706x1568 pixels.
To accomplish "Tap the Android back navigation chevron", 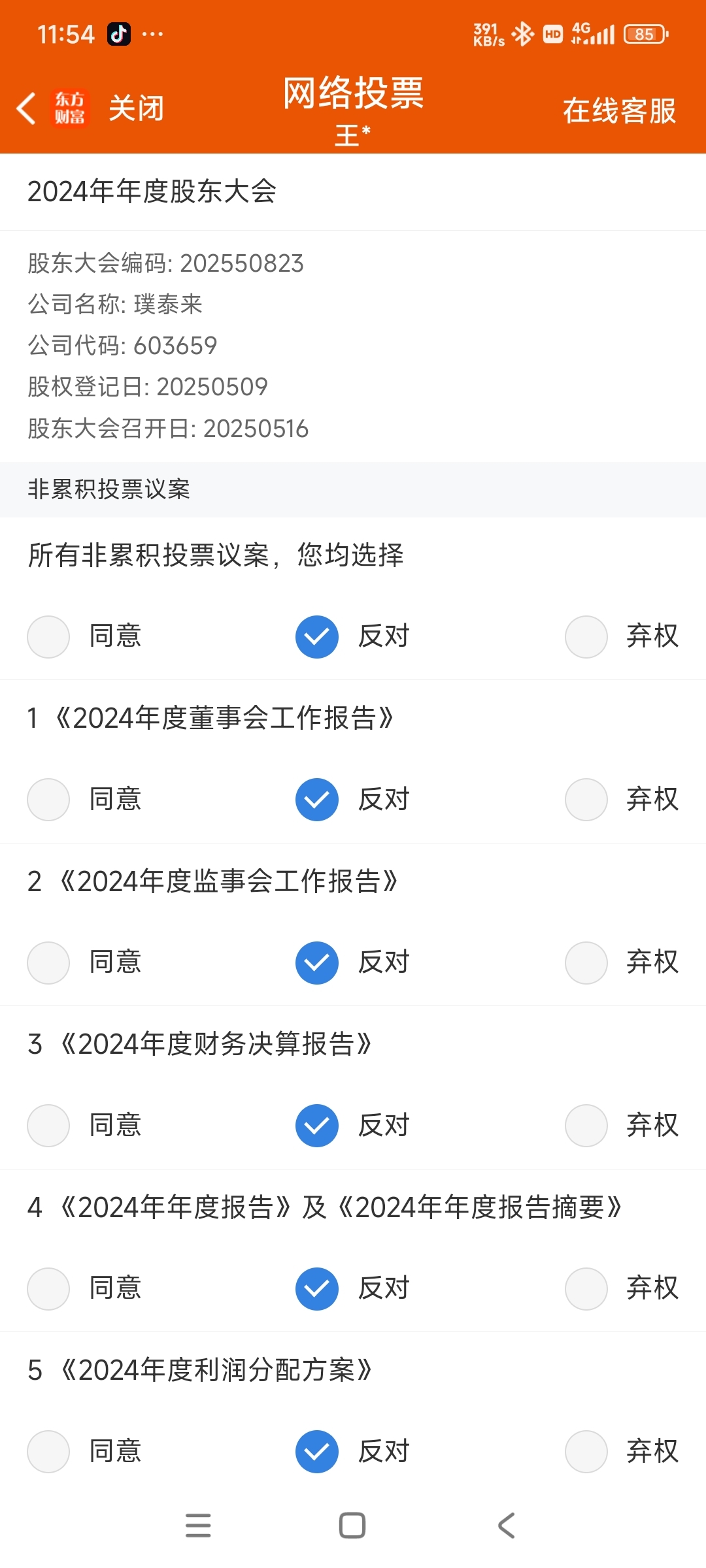I will tap(507, 1526).
